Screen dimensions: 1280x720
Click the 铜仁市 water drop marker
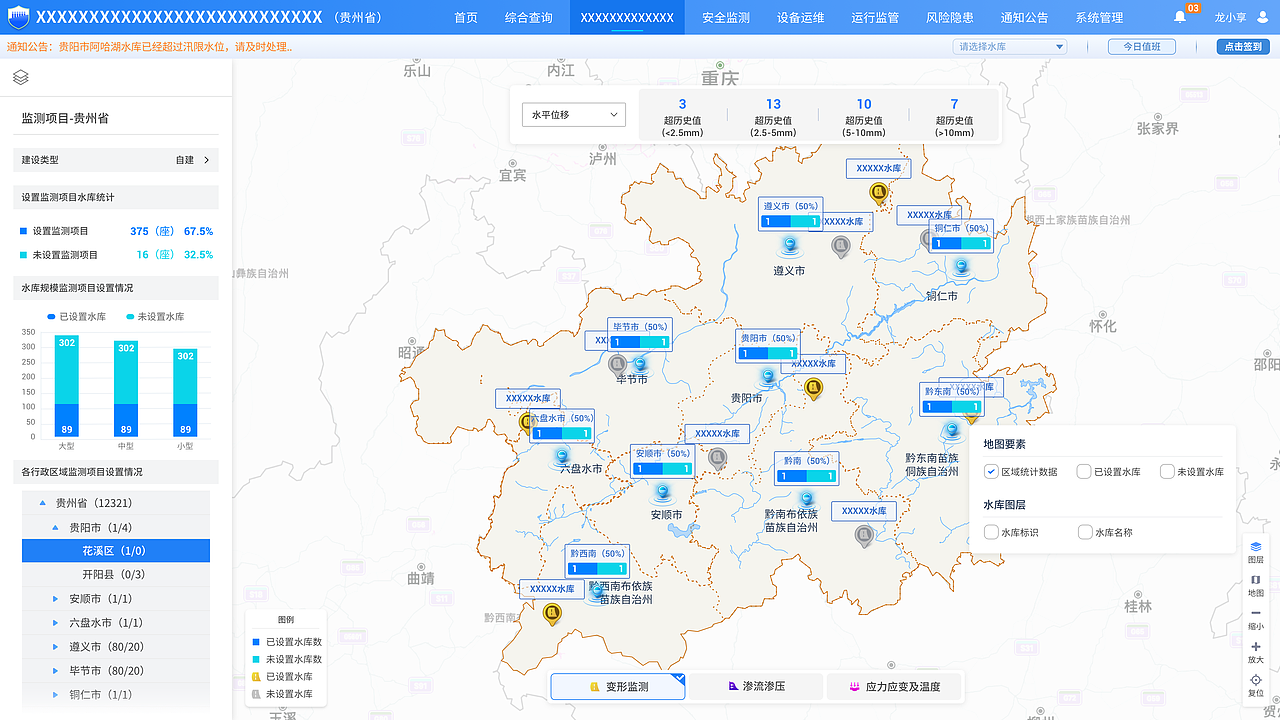(961, 266)
